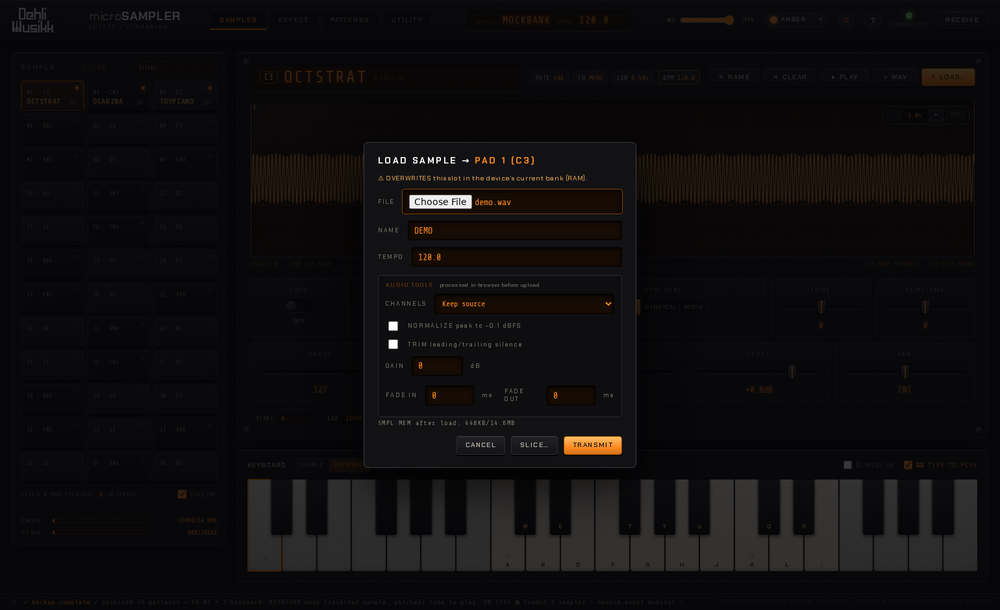This screenshot has height=610, width=1000.
Task: Click the RECEIVE button
Action: (x=962, y=20)
